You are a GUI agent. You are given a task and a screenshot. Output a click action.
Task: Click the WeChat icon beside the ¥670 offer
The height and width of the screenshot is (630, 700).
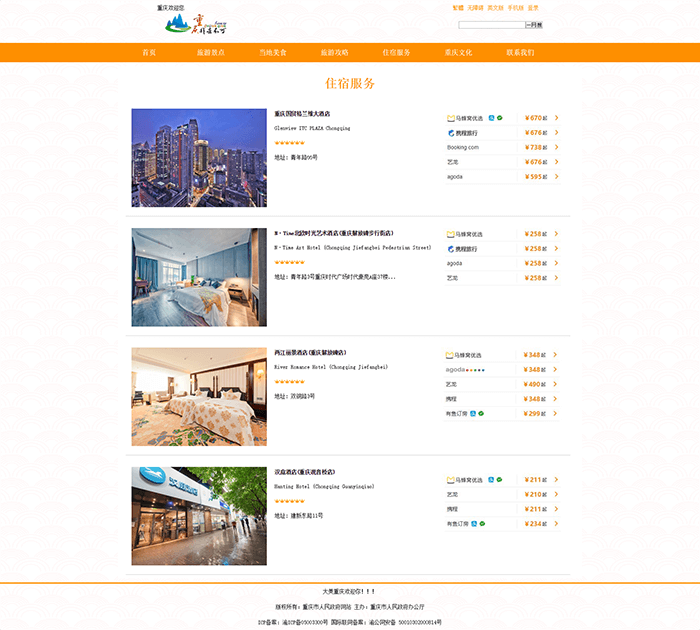[x=499, y=118]
